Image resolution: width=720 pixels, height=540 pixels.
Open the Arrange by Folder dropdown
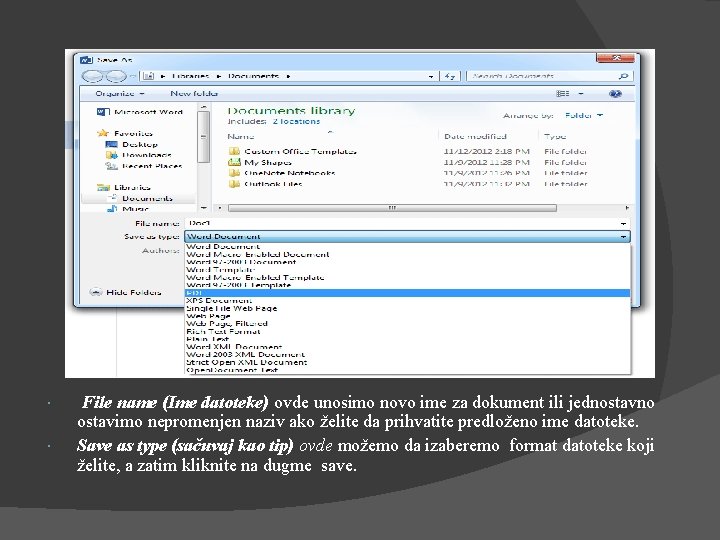click(x=584, y=115)
